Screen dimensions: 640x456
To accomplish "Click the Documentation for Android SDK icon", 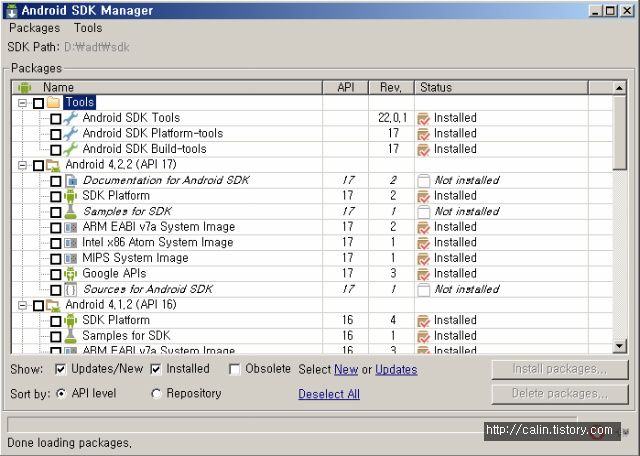I will [x=71, y=180].
